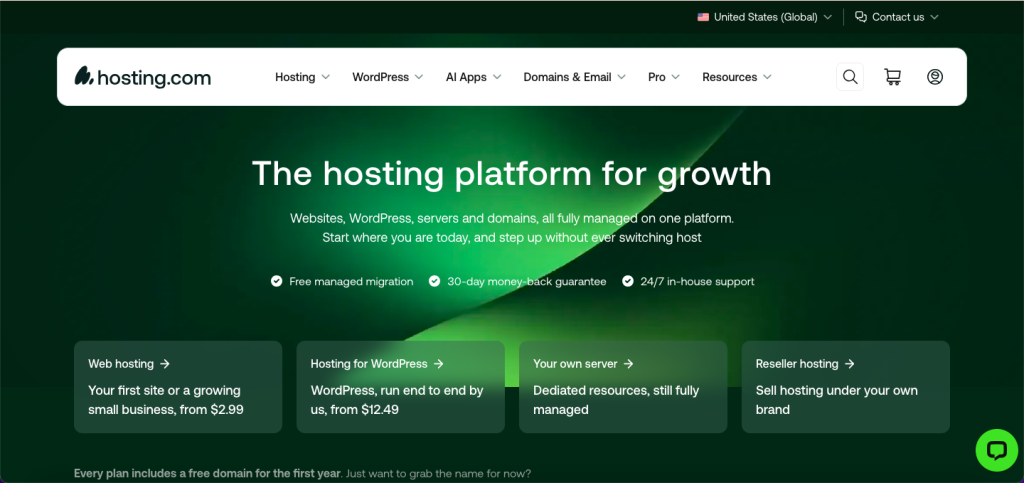Click 'Start where you are today' subtitle line
This screenshot has height=483, width=1024.
click(512, 238)
